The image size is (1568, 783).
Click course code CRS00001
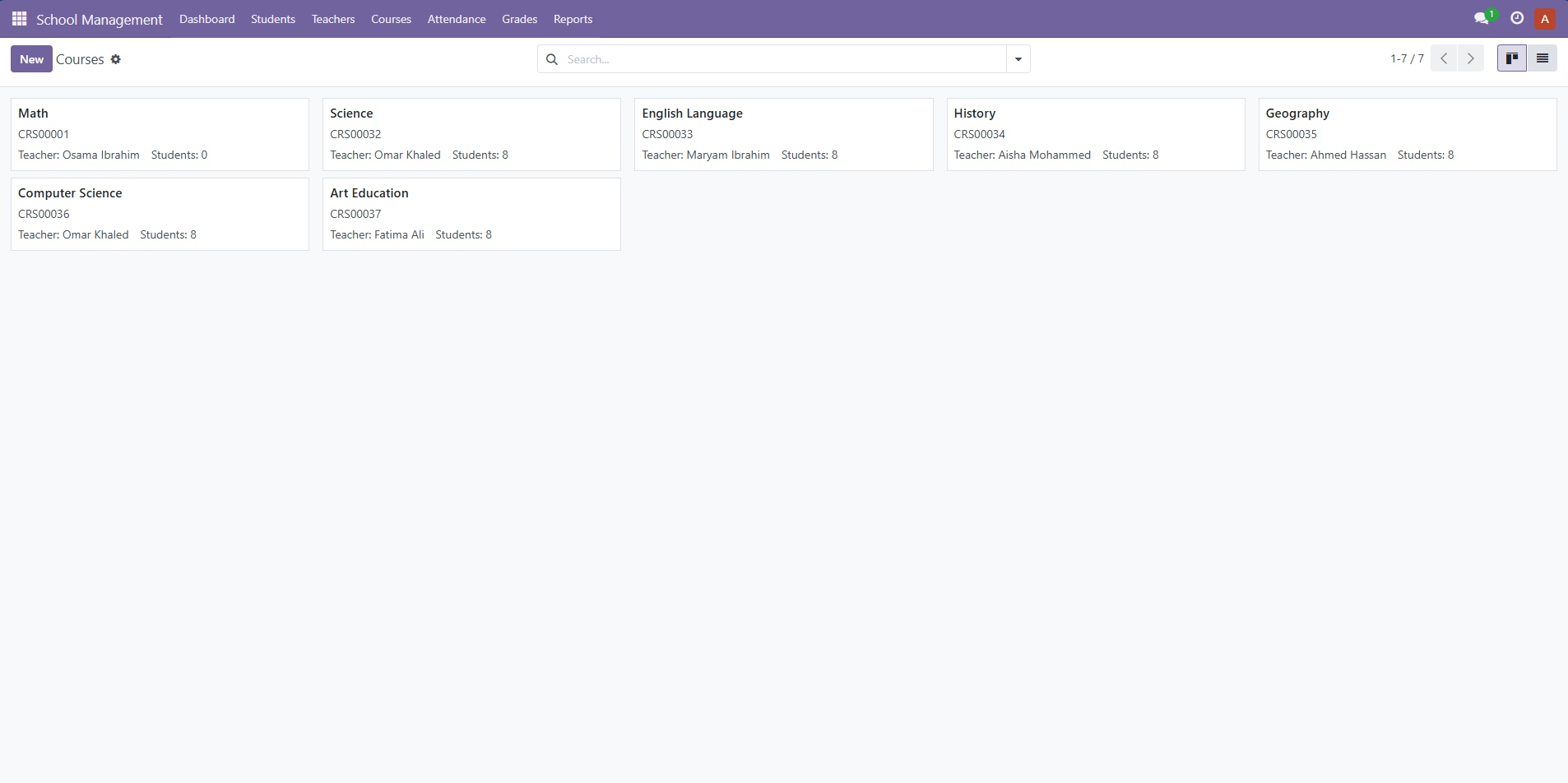coord(44,134)
